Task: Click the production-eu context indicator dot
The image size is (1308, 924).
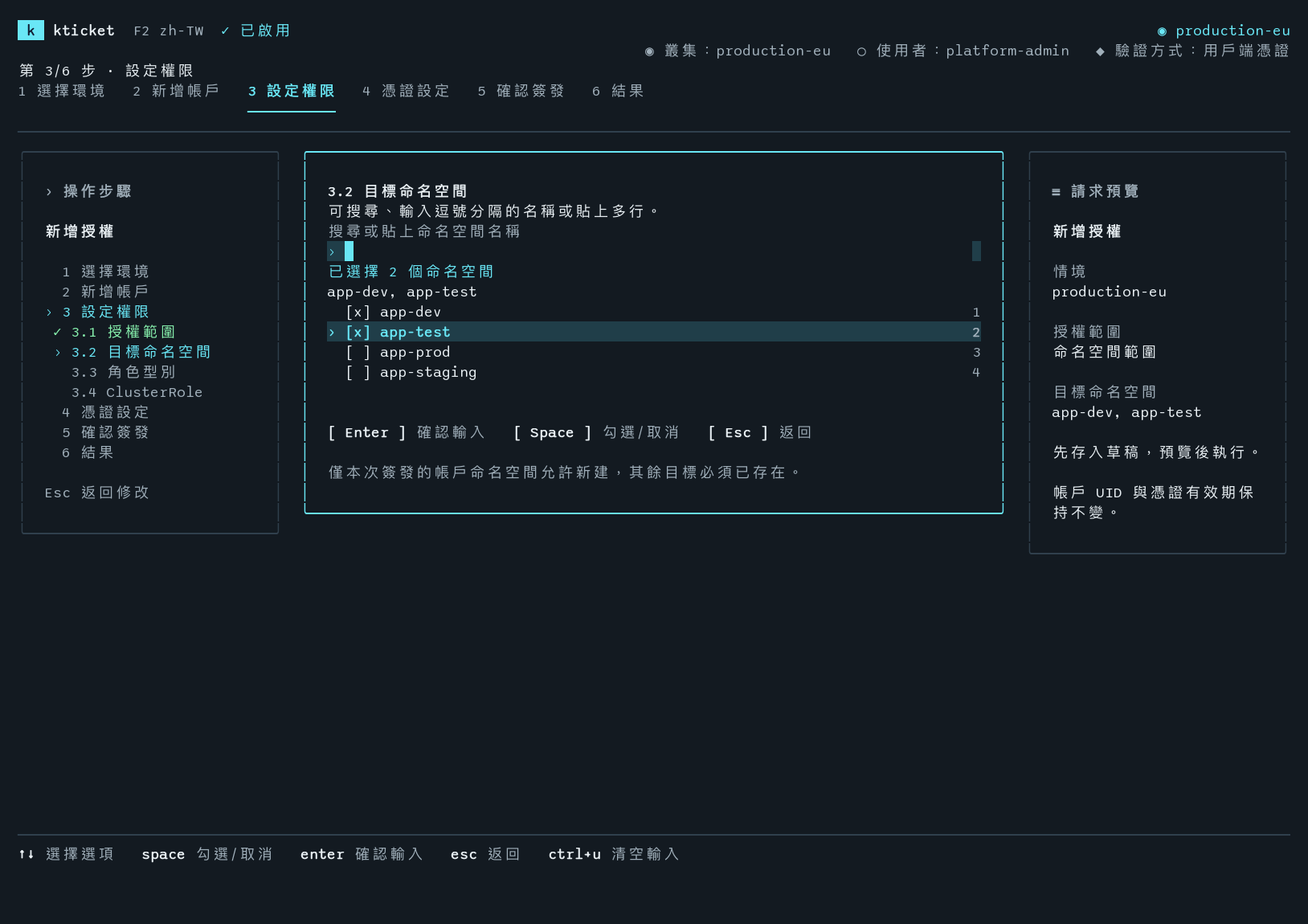Action: pyautogui.click(x=1162, y=31)
